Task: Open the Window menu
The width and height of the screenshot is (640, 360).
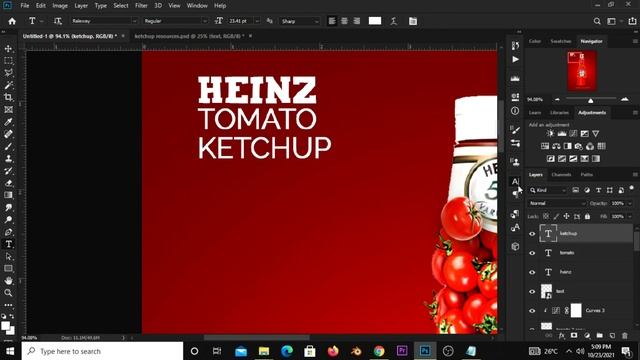Action: (x=197, y=6)
